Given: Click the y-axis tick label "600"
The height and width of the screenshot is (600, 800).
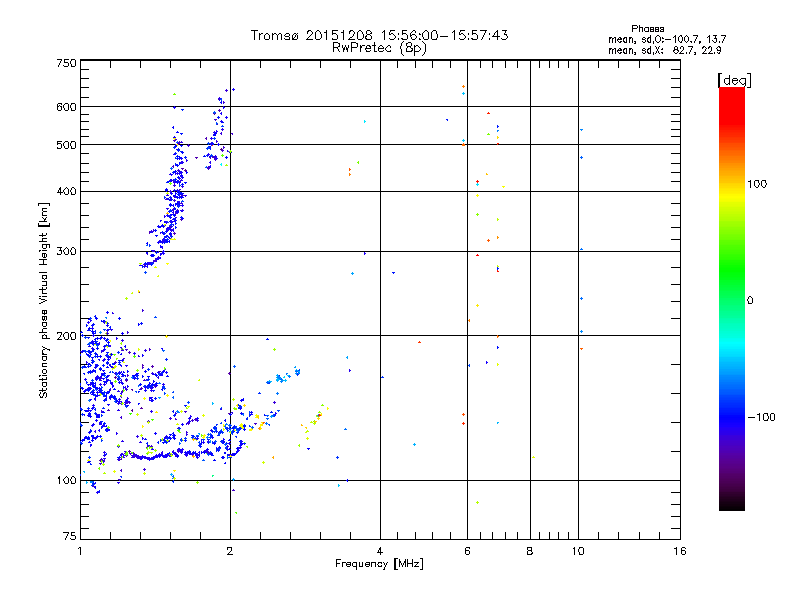Looking at the screenshot, I should (66, 107).
